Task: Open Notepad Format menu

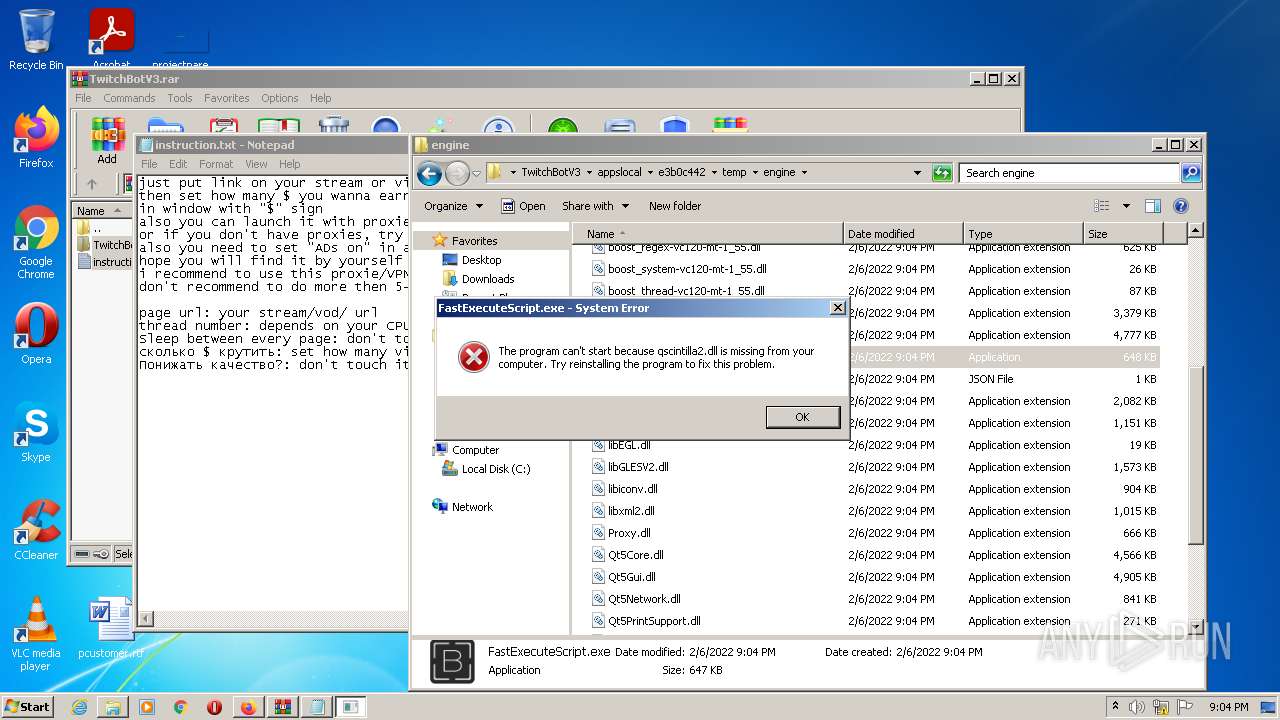Action: coord(216,164)
